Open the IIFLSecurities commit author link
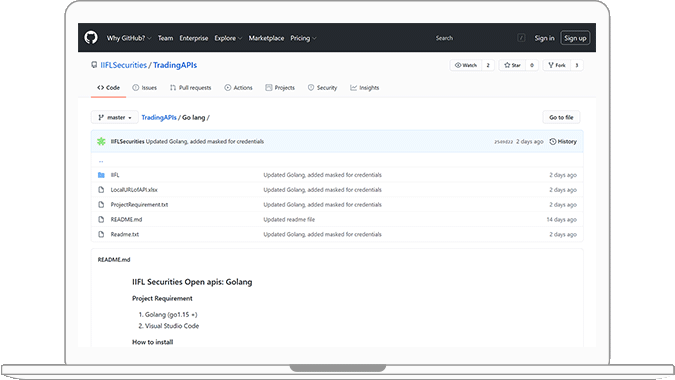675x380 pixels. pos(127,141)
